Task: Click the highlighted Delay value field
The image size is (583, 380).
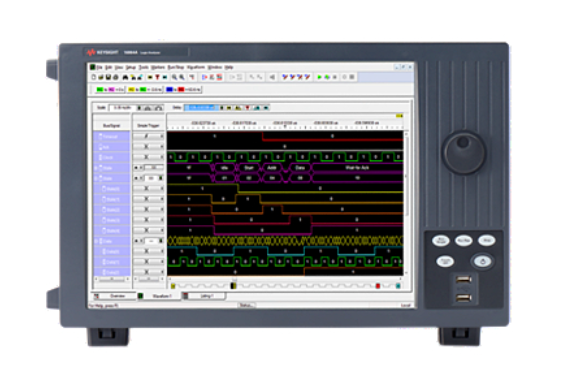Action: 201,108
